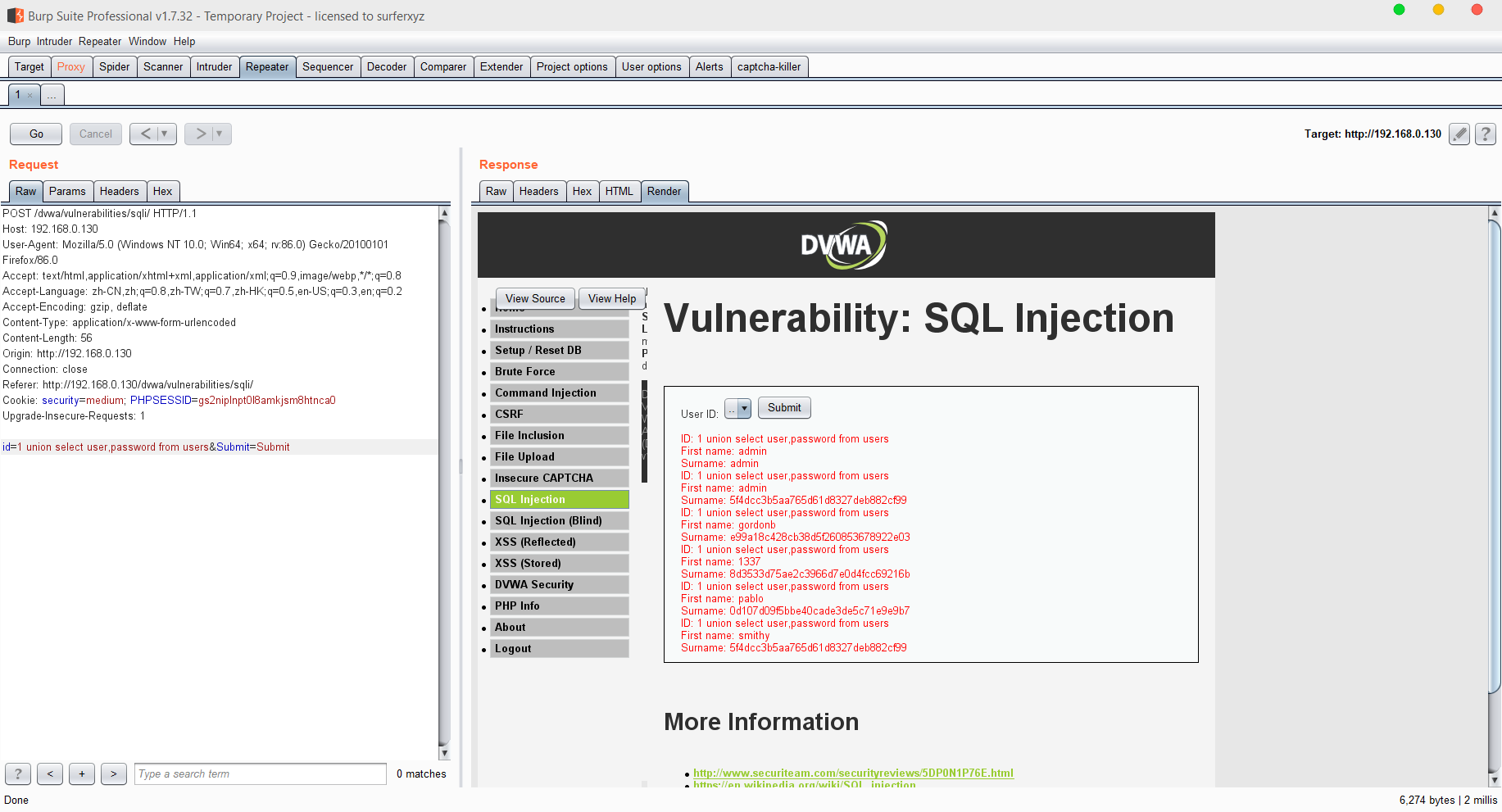1502x812 pixels.
Task: Select request Params tab
Action: pos(67,191)
